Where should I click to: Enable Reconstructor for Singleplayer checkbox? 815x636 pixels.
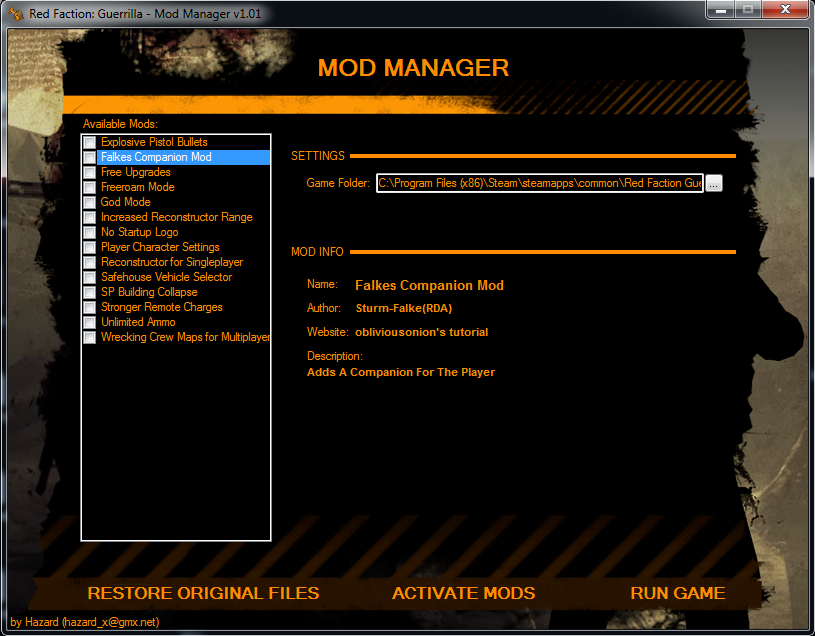[90, 262]
